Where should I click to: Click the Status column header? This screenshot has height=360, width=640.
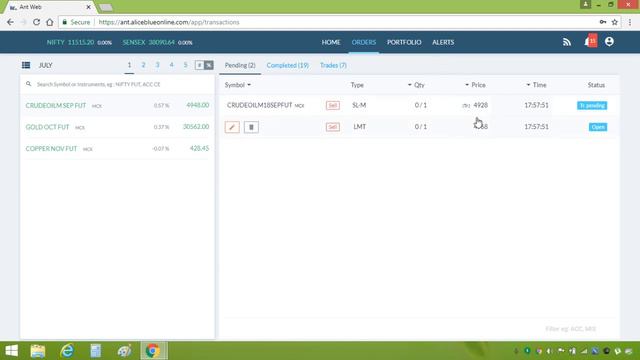coord(596,85)
